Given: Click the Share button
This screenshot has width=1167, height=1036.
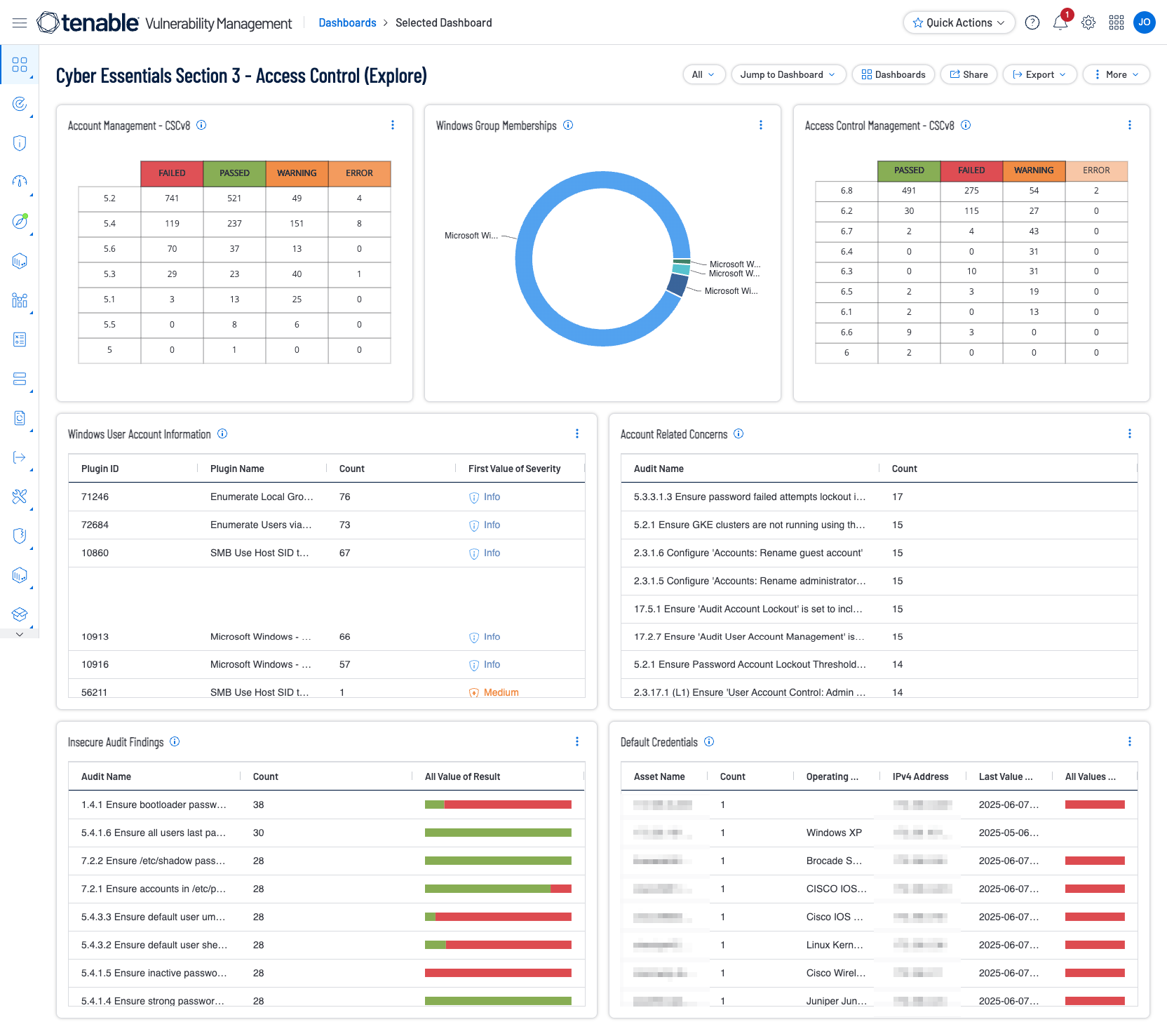Looking at the screenshot, I should (x=968, y=74).
